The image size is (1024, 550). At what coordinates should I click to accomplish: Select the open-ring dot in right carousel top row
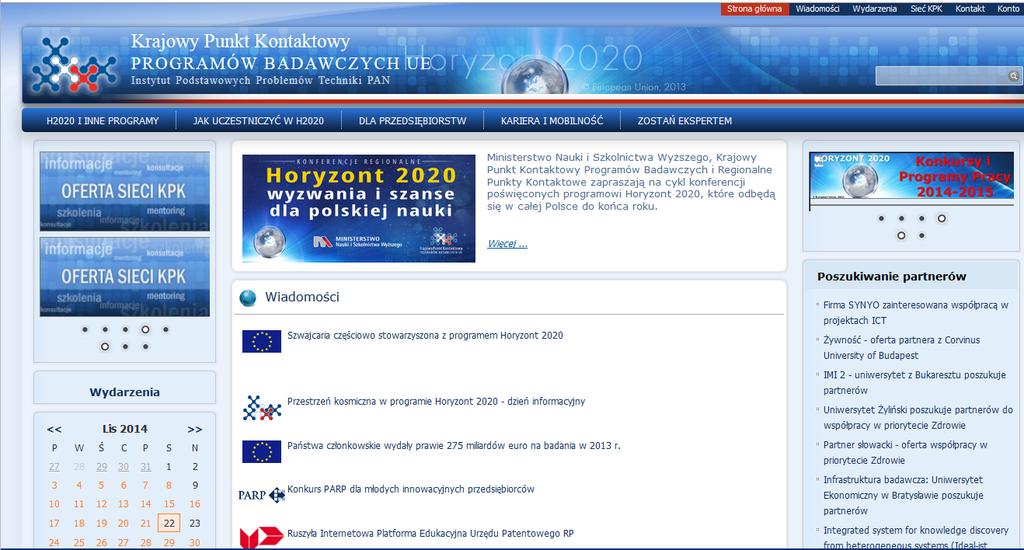tap(941, 219)
